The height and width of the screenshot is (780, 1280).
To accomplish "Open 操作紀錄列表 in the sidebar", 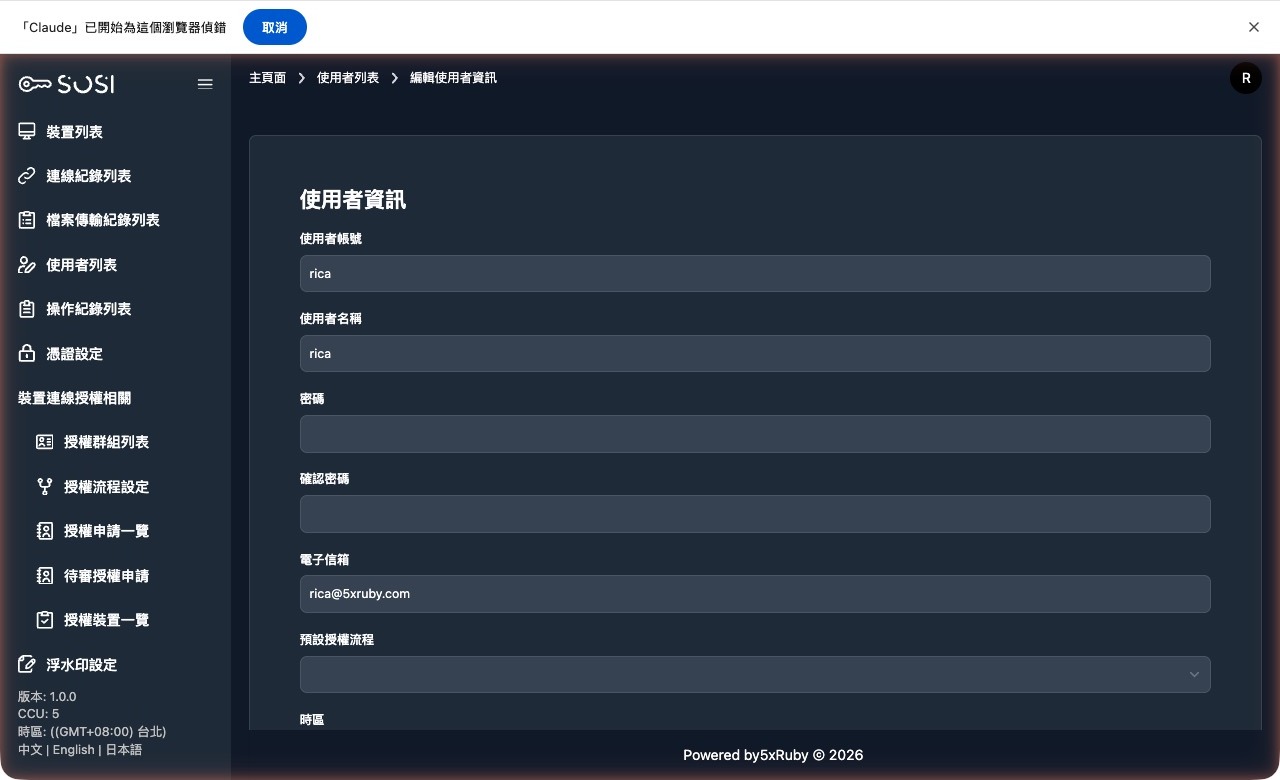I will (x=88, y=309).
